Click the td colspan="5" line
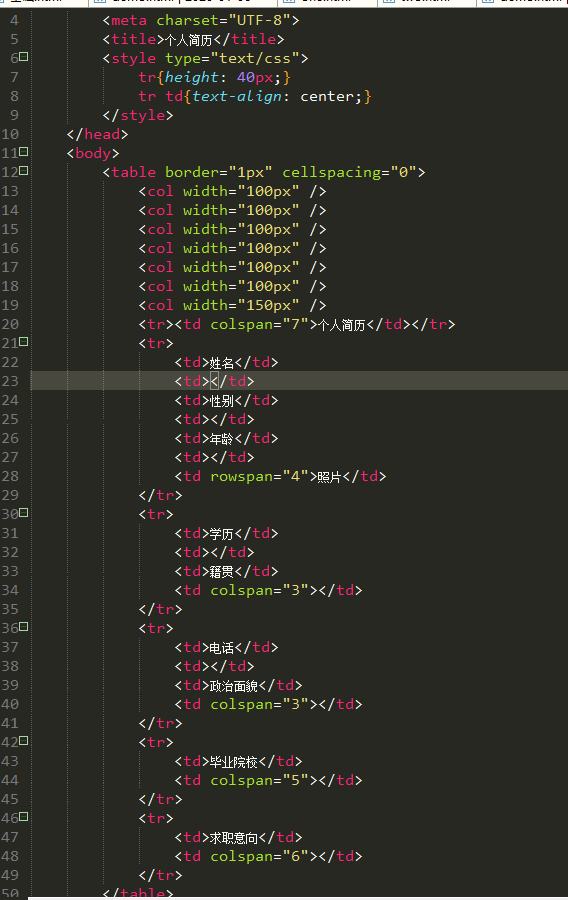The image size is (568, 900). click(x=268, y=781)
